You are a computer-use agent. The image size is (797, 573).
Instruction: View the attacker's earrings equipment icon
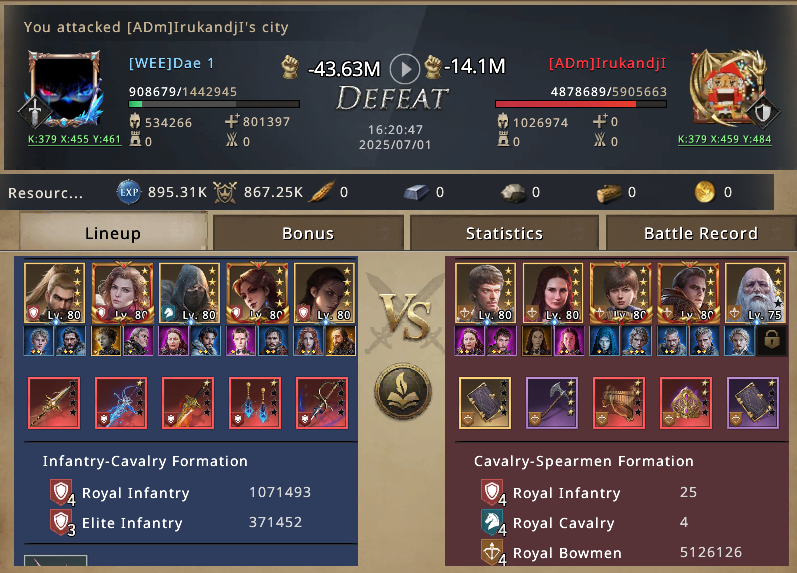point(255,403)
